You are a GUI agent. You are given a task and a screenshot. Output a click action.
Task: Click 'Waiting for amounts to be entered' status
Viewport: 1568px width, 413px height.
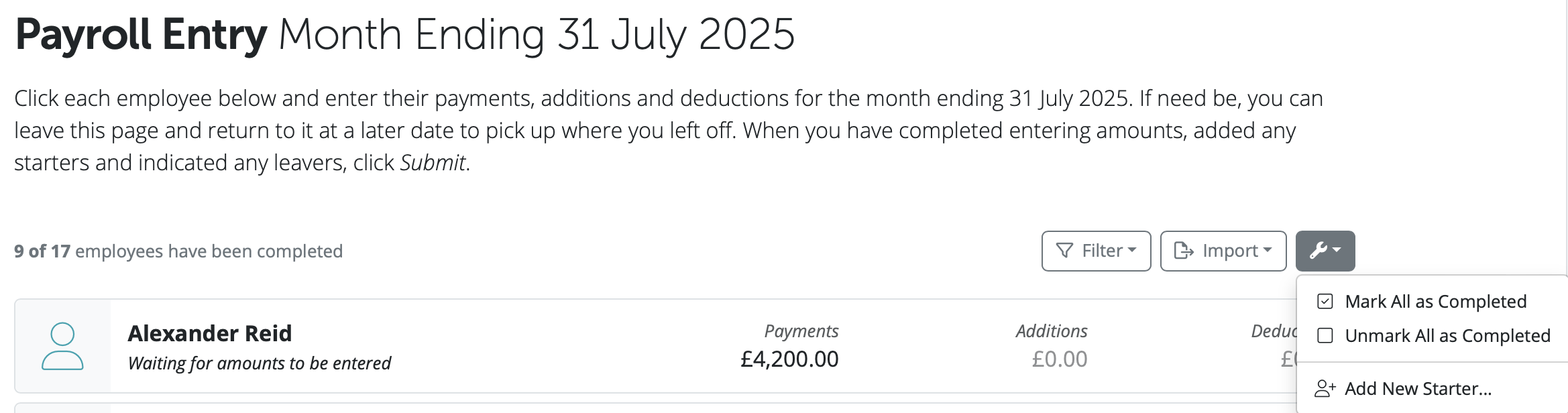[260, 363]
